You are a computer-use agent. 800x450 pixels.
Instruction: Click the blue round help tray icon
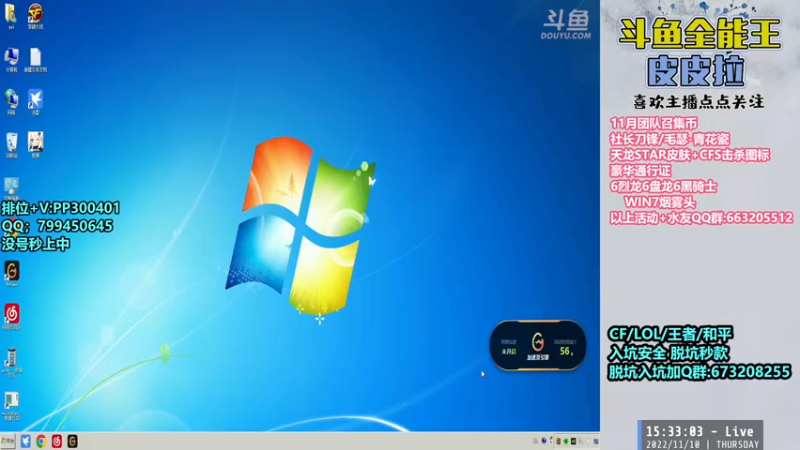[544, 440]
